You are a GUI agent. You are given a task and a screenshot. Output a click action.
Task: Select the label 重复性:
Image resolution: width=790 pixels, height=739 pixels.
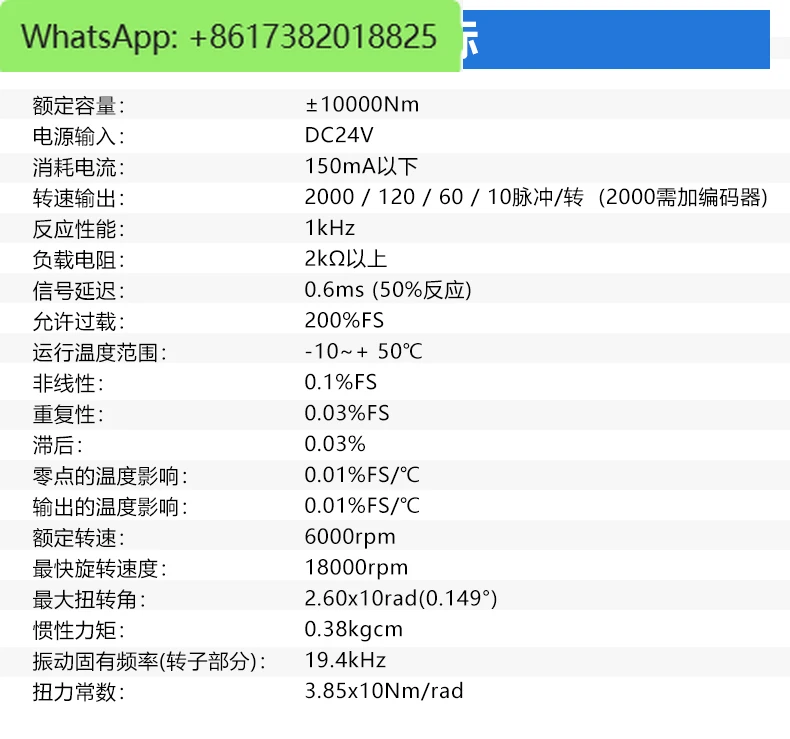(68, 414)
